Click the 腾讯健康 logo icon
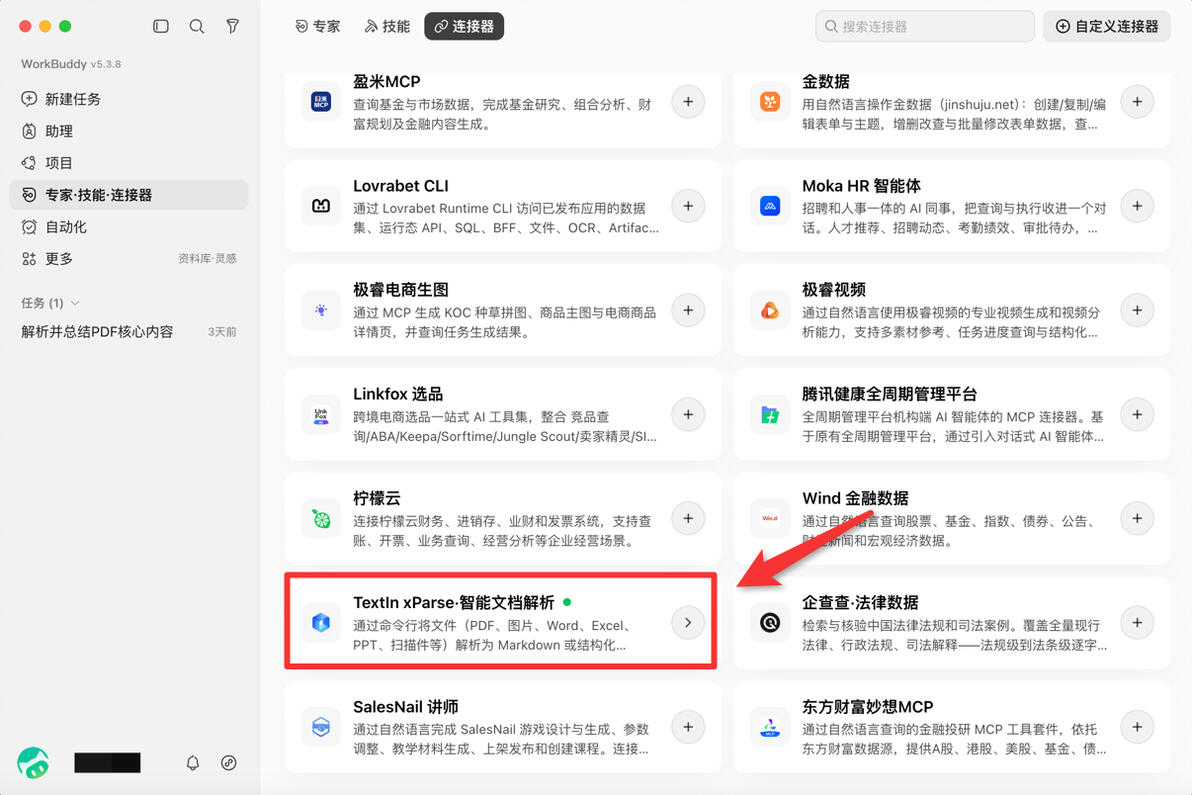Viewport: 1192px width, 795px height. [x=769, y=414]
